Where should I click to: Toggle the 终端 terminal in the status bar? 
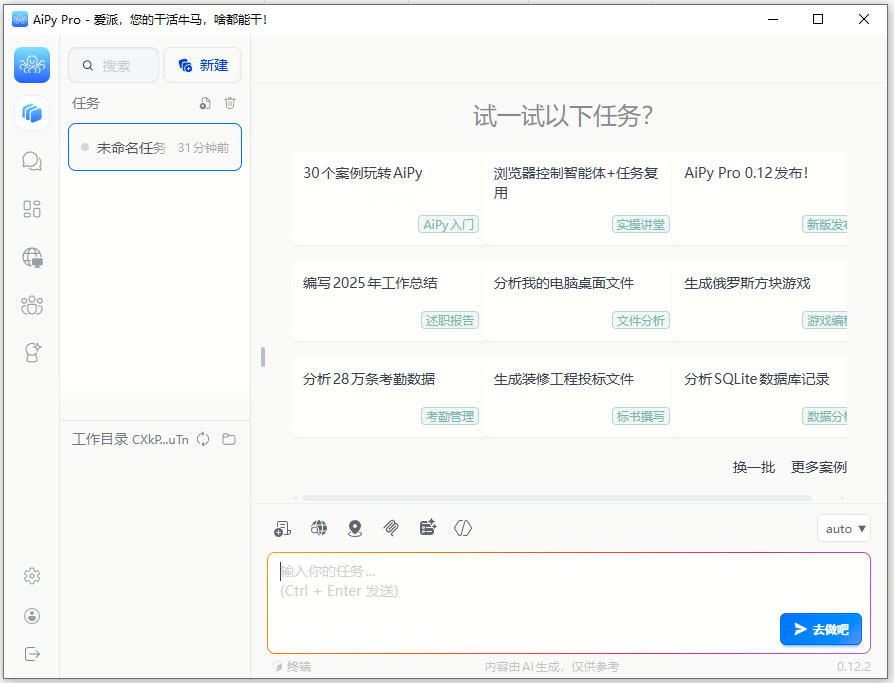coord(293,666)
